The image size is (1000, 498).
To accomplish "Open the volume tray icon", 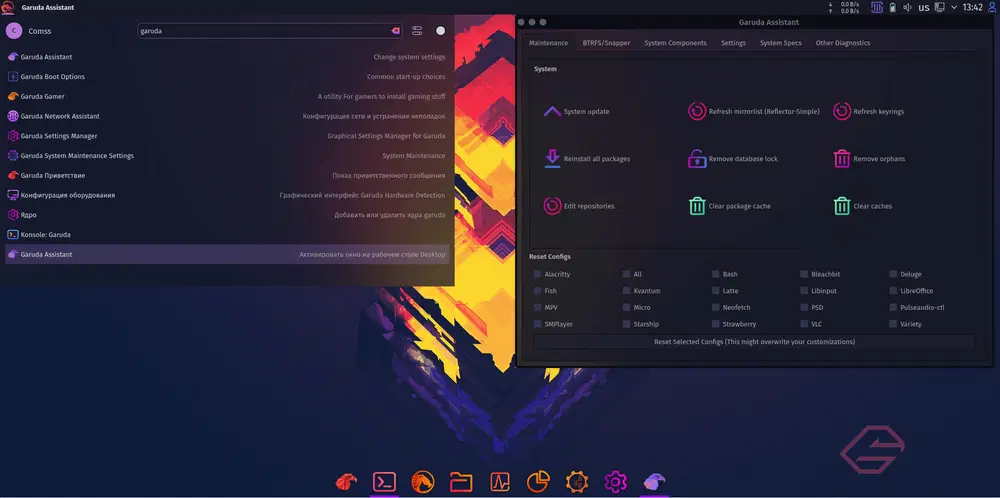I will [x=908, y=8].
